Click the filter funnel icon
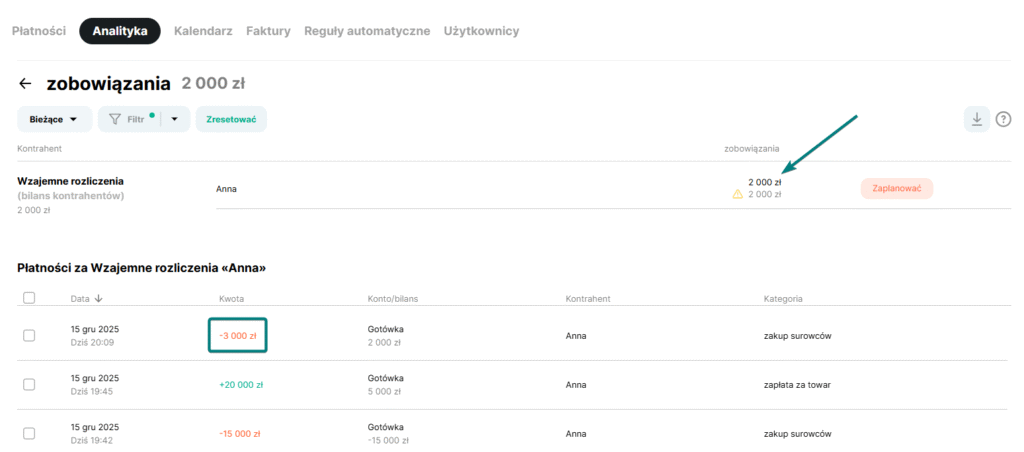 tap(115, 119)
